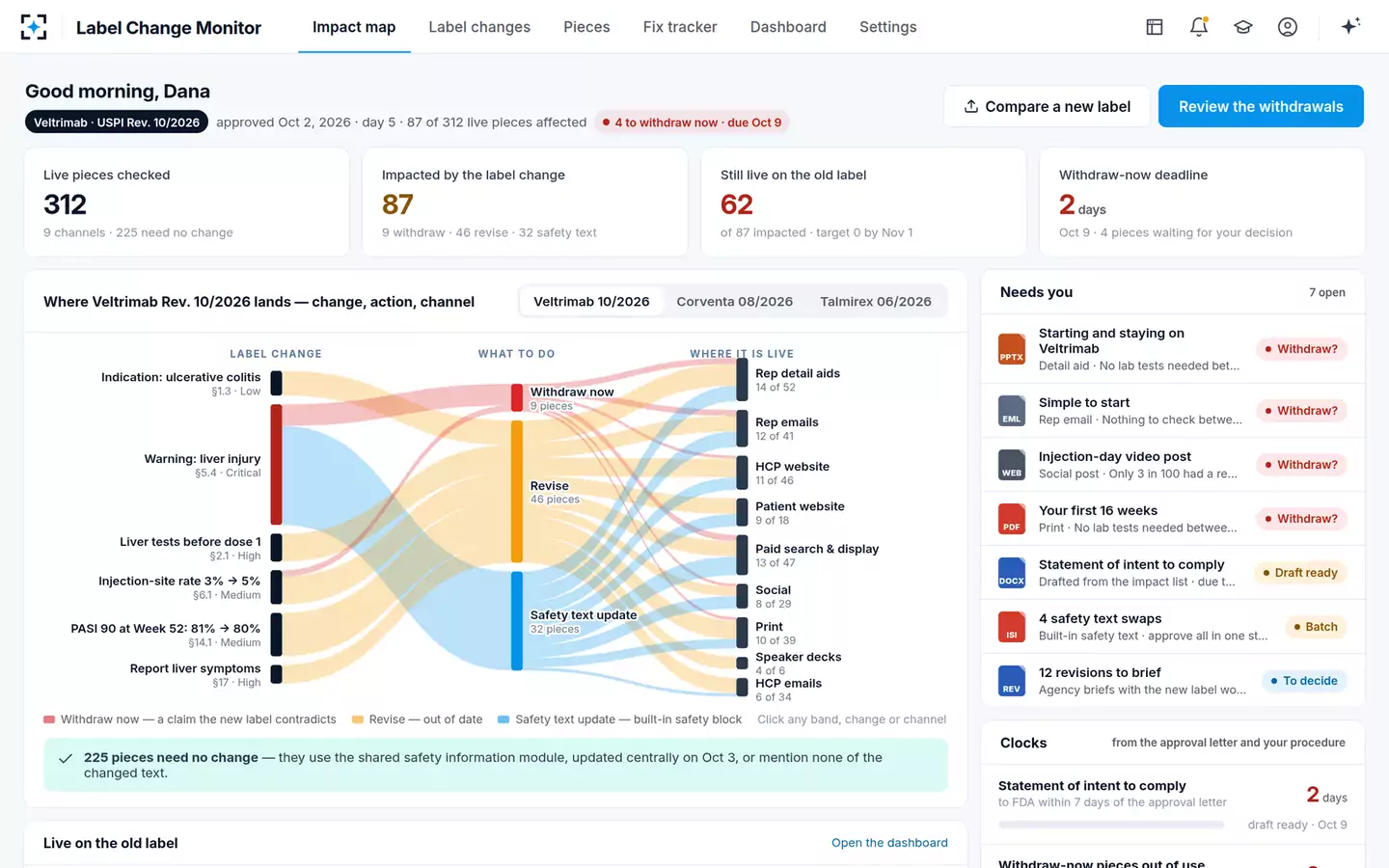Click the To decide badge
Screen dimensions: 1389x868
pyautogui.click(x=1304, y=681)
